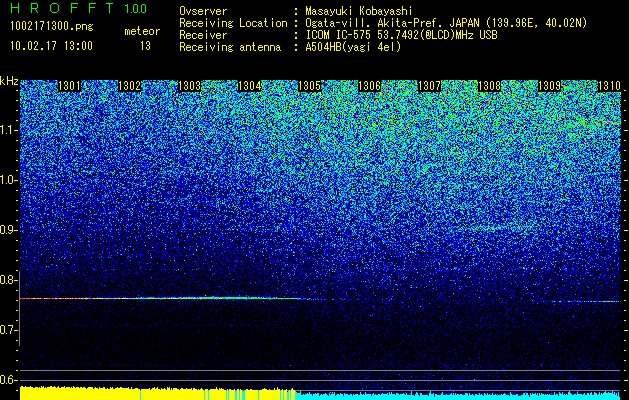629x400 pixels.
Task: Click the 1304 time marker
Action: [x=250, y=86]
